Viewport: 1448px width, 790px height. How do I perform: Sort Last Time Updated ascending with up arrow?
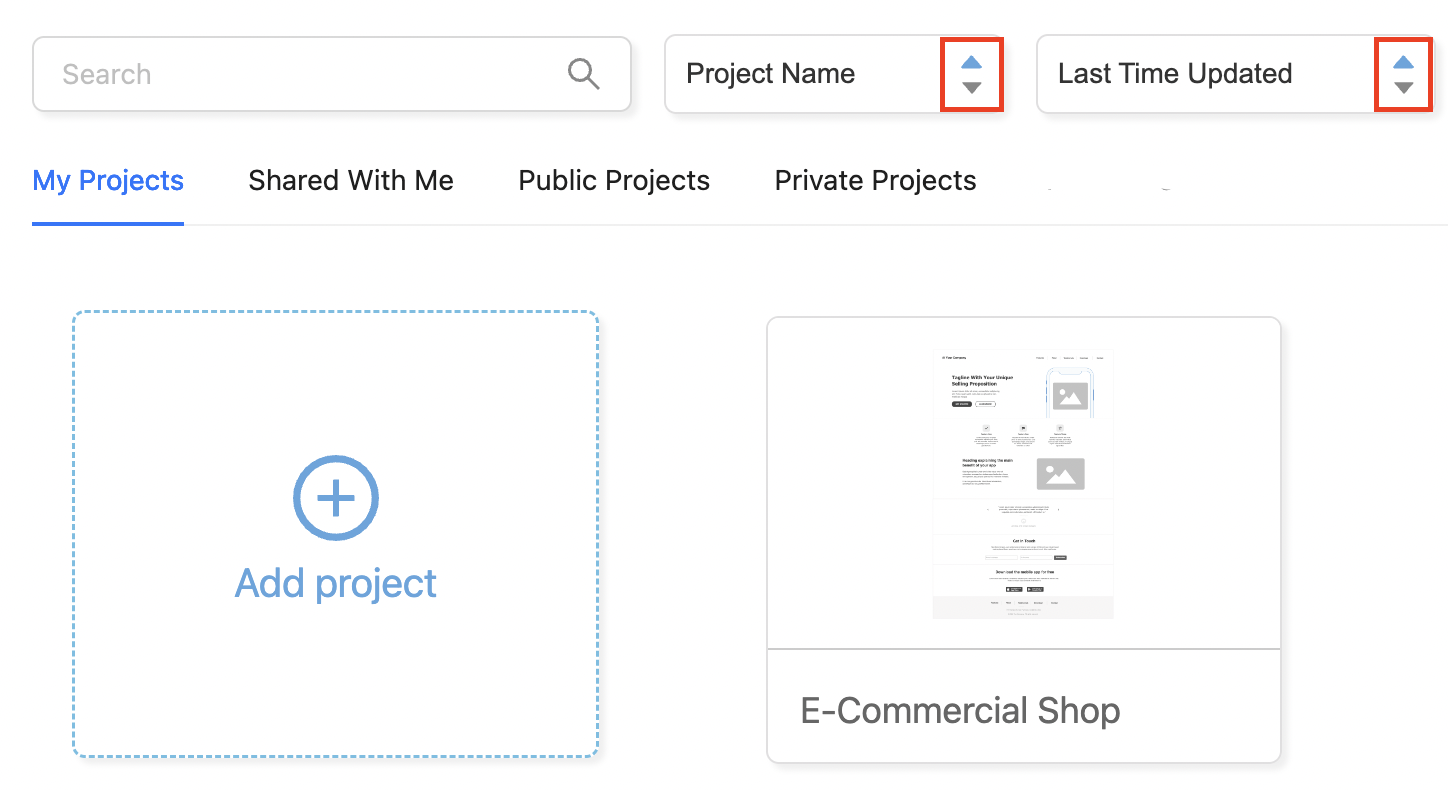click(1403, 62)
